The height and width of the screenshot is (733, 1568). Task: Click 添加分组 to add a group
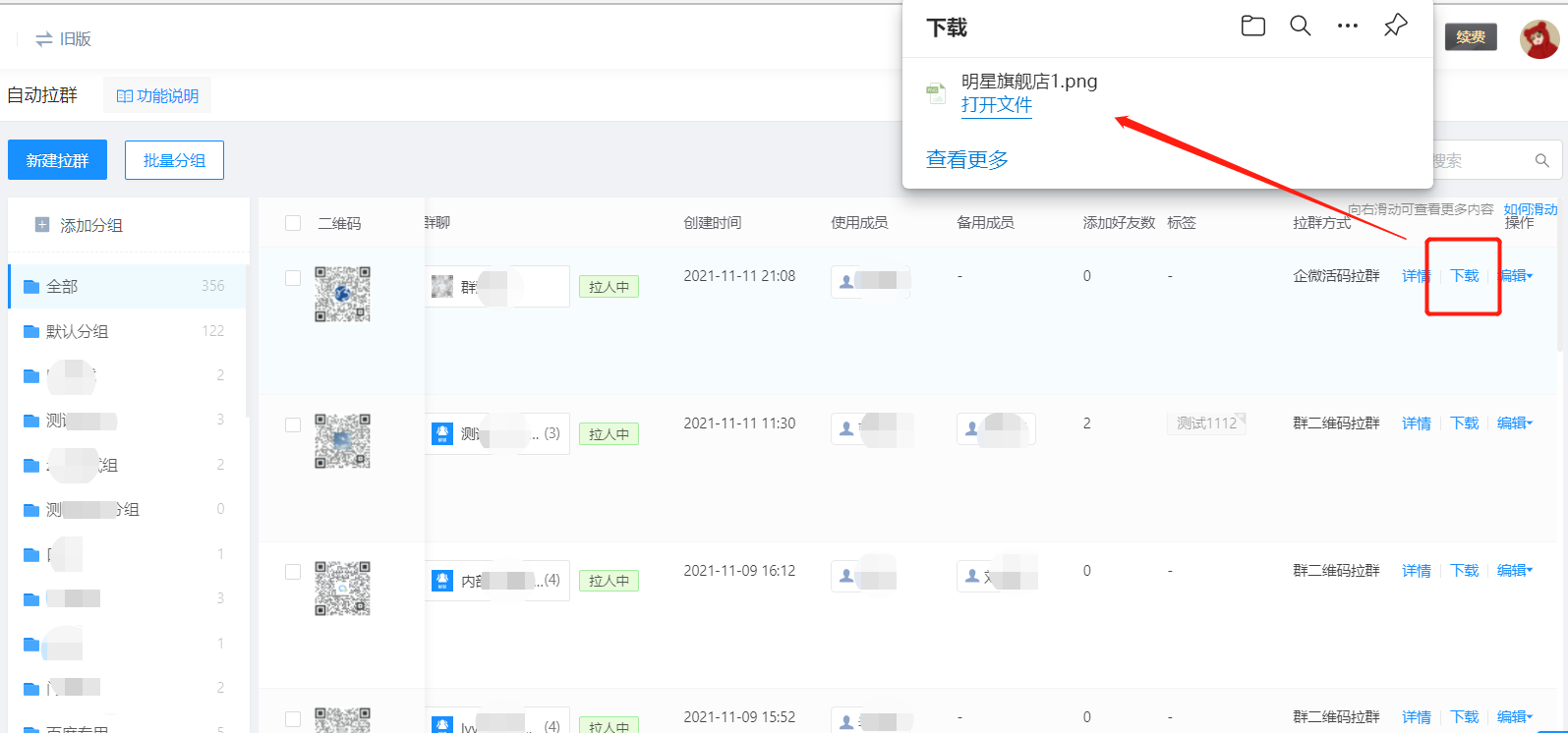point(91,225)
